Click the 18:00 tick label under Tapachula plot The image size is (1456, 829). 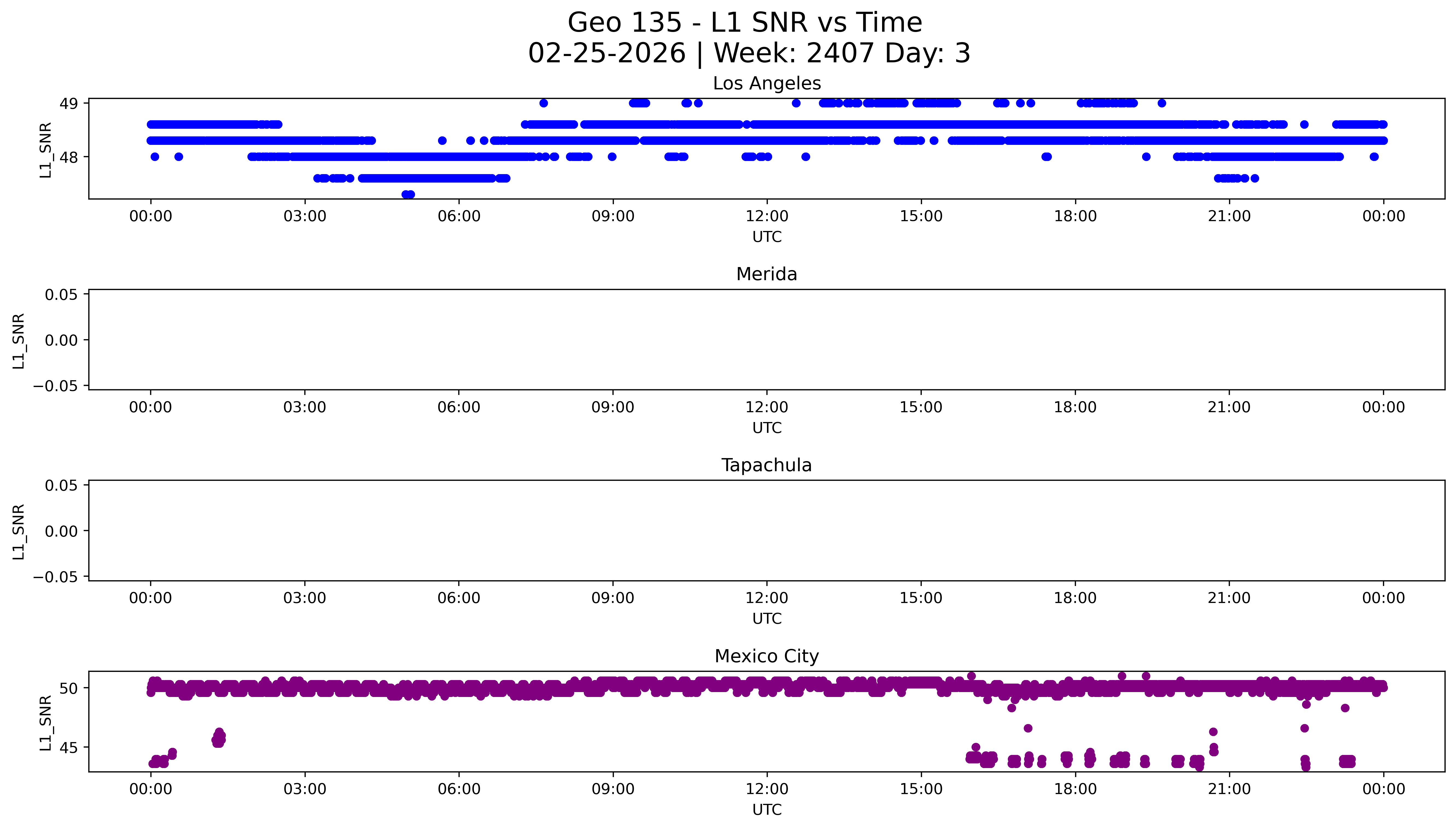(x=1075, y=598)
